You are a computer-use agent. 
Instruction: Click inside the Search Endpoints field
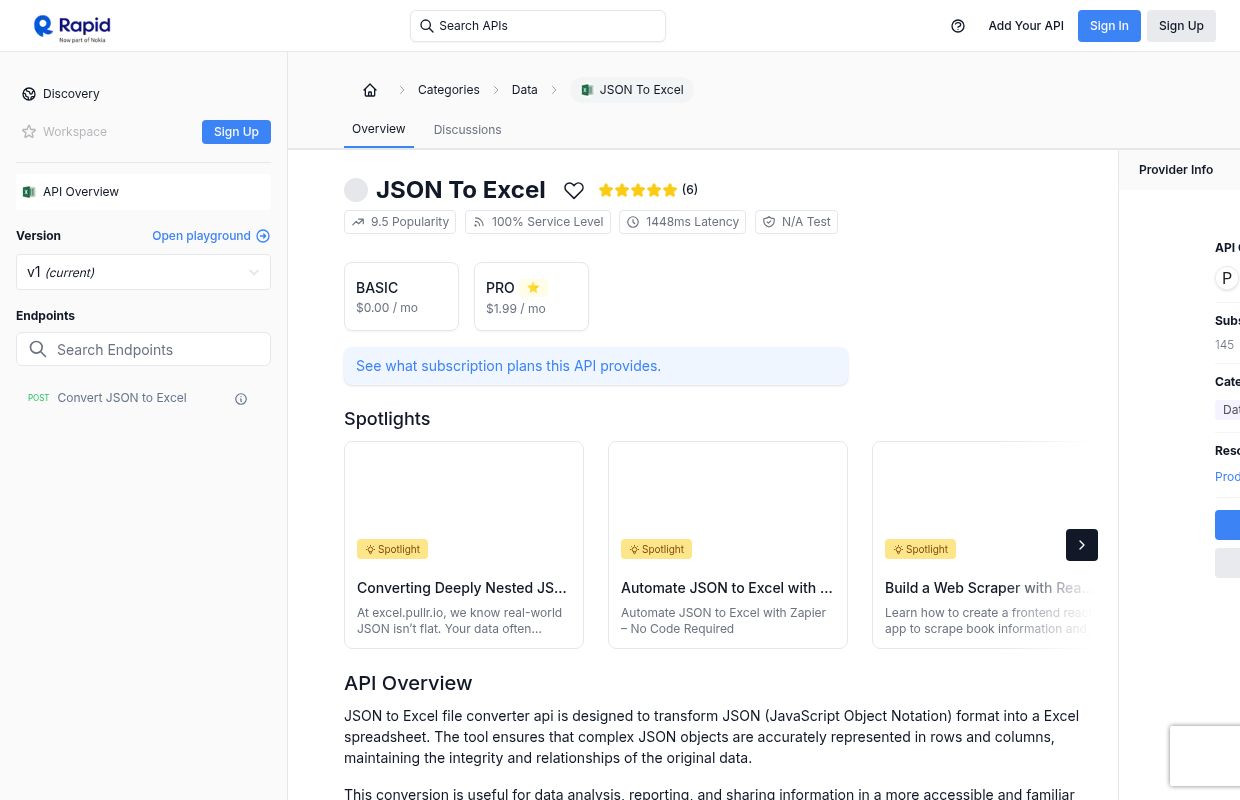(143, 349)
